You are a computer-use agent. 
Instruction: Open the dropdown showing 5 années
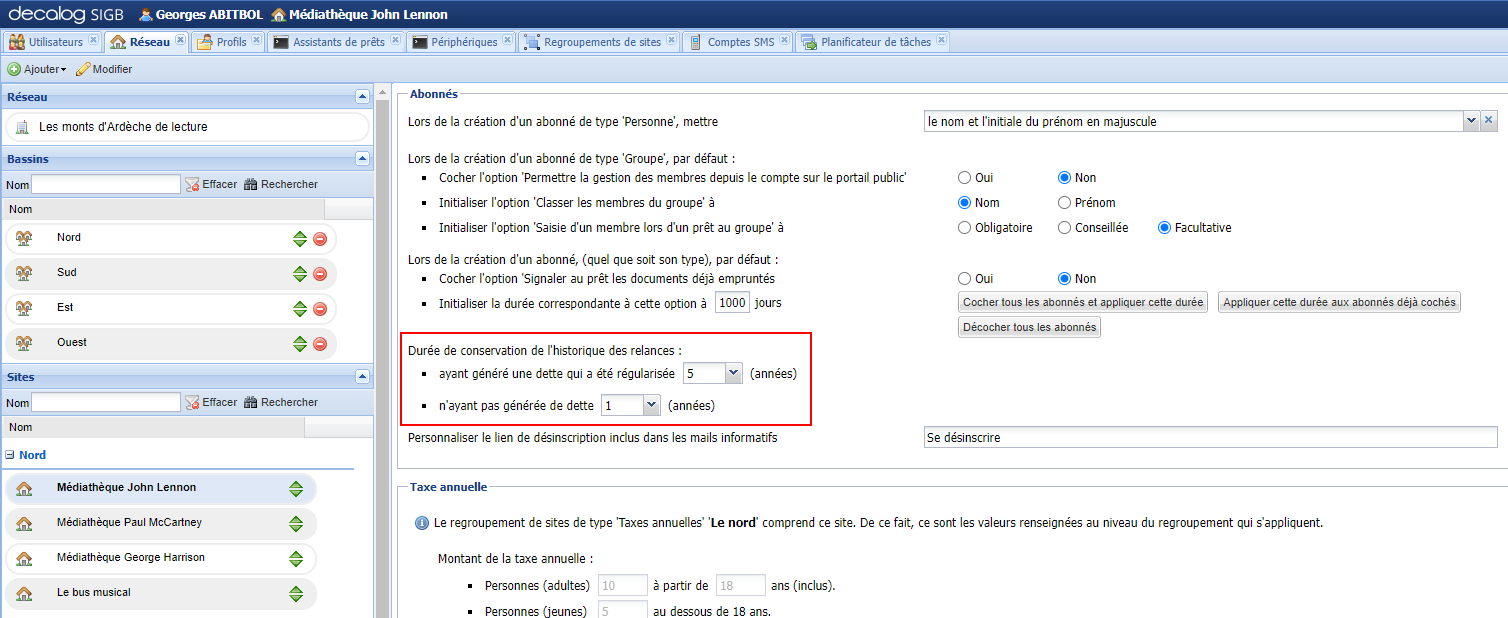[731, 371]
